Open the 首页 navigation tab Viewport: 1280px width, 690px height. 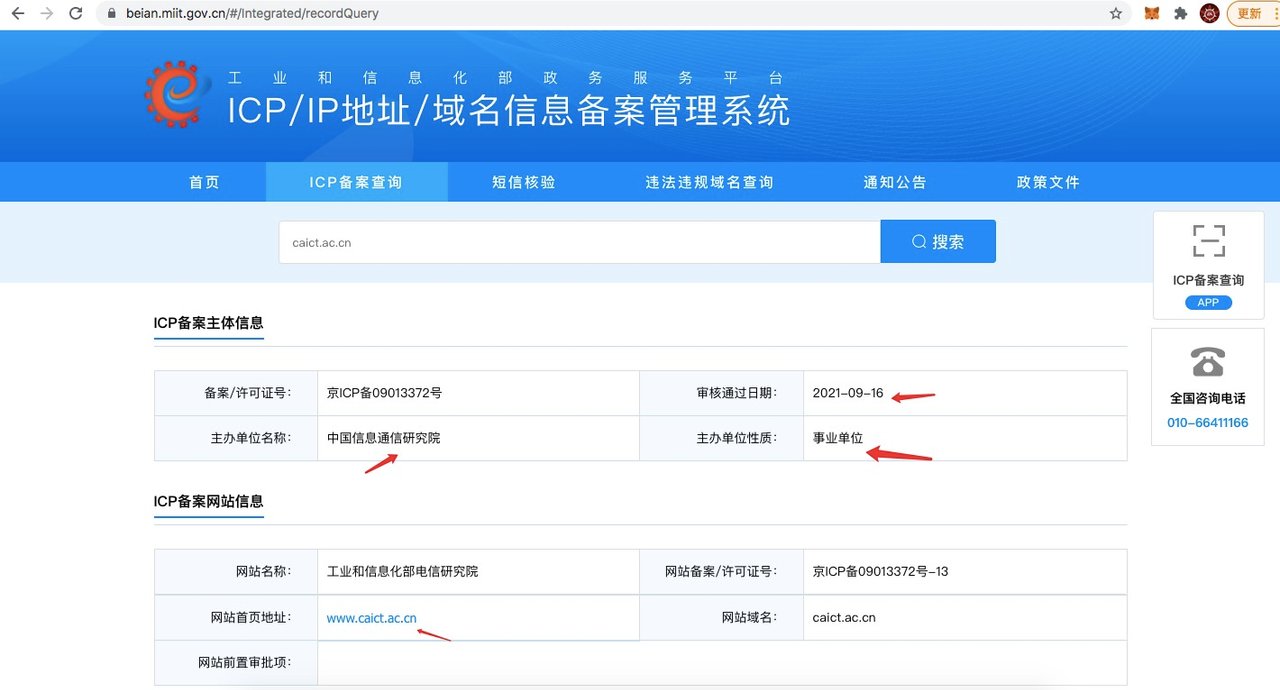[205, 182]
